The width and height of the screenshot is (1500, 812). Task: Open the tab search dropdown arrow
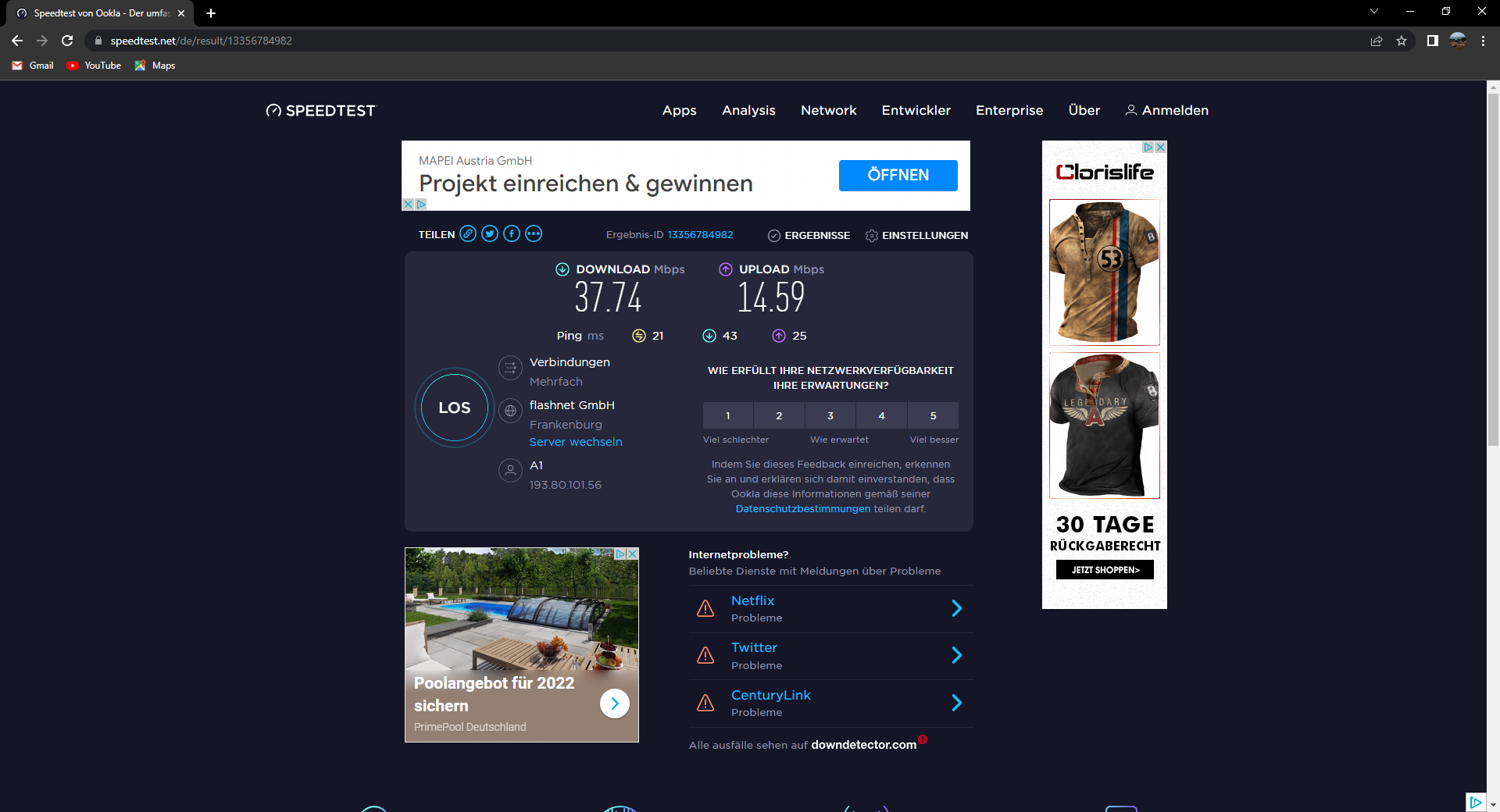(1374, 12)
